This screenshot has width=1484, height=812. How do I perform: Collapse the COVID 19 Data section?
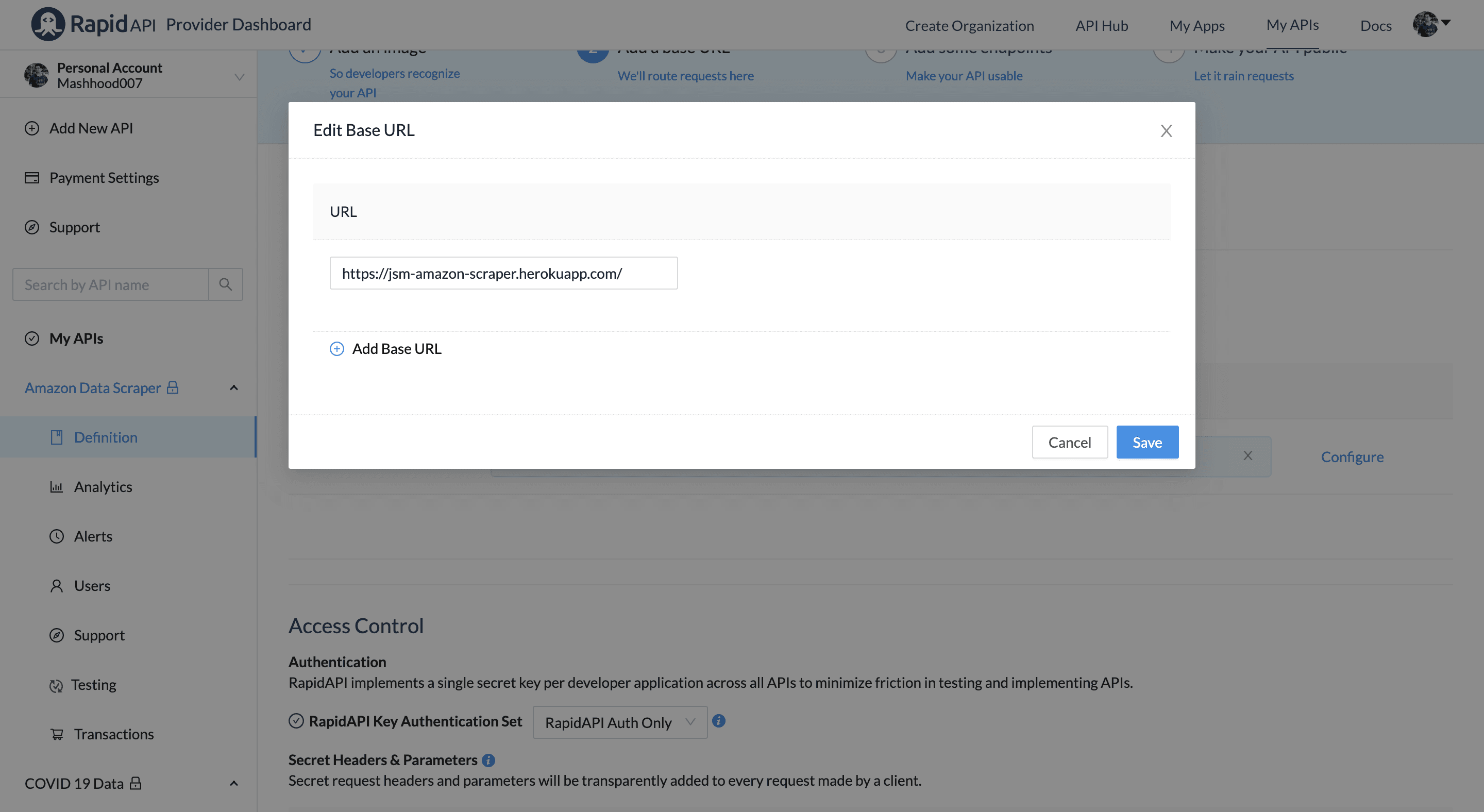click(234, 783)
